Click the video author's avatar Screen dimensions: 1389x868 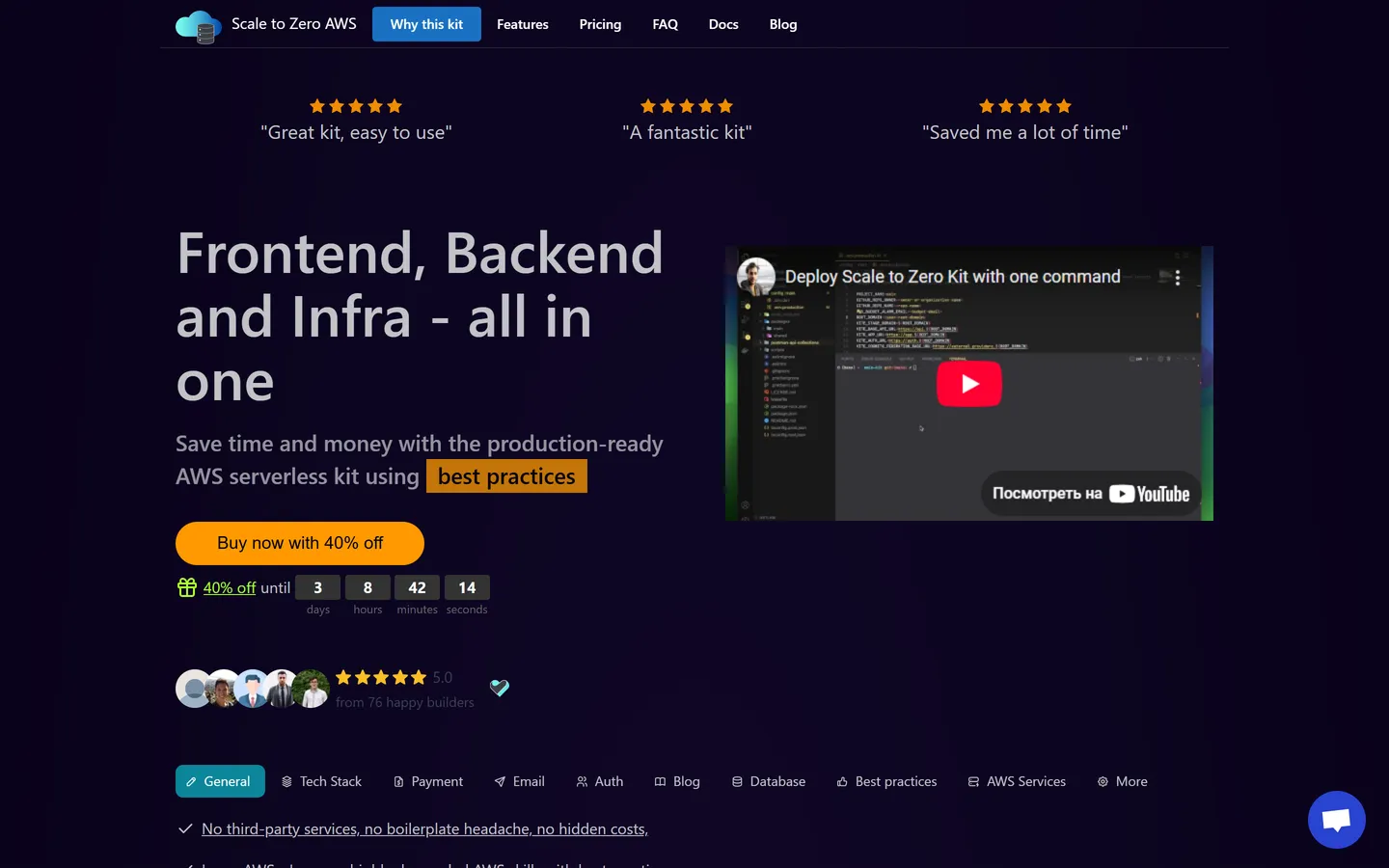tap(756, 277)
